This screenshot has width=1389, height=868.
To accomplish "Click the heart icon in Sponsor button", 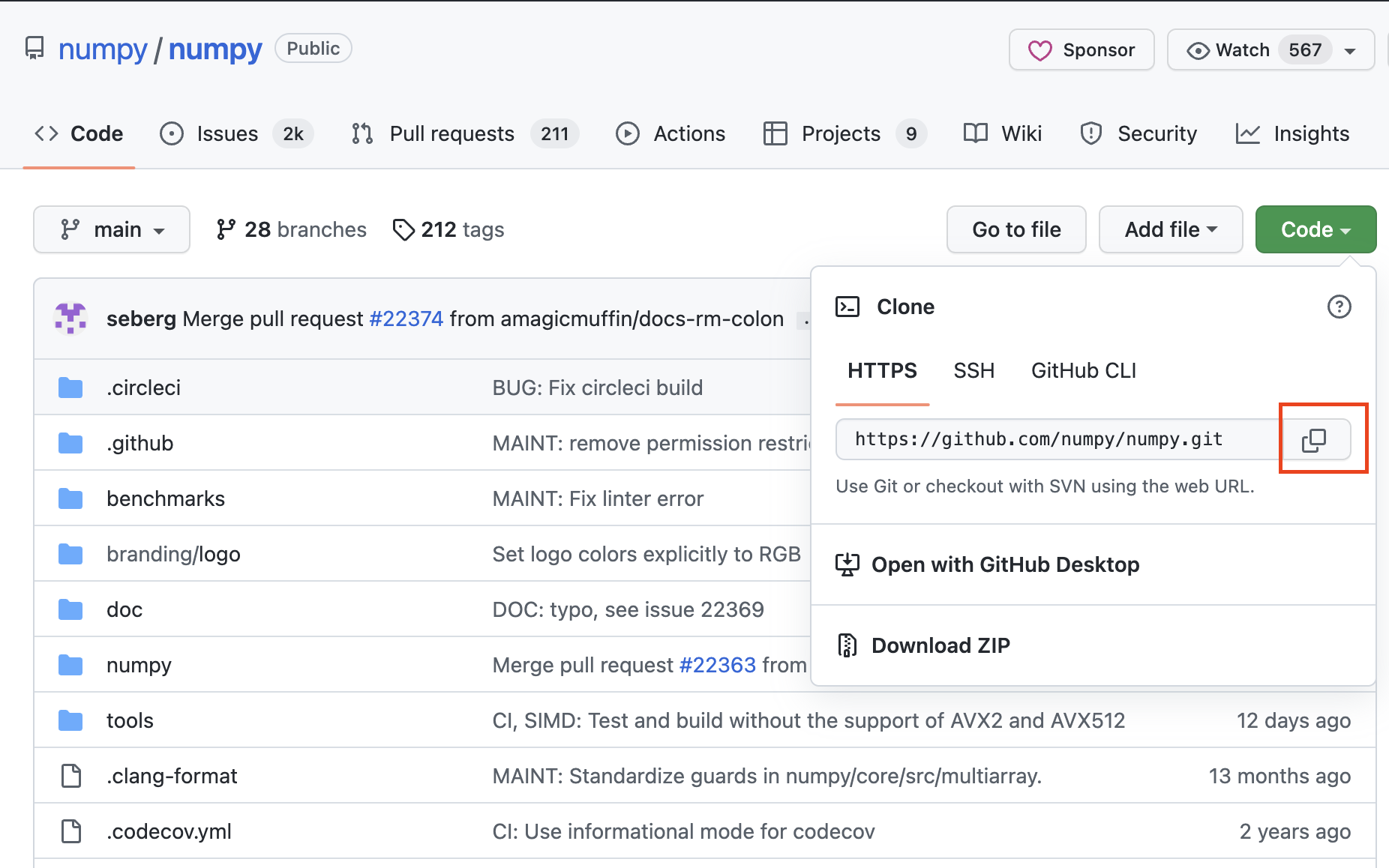I will (x=1040, y=50).
